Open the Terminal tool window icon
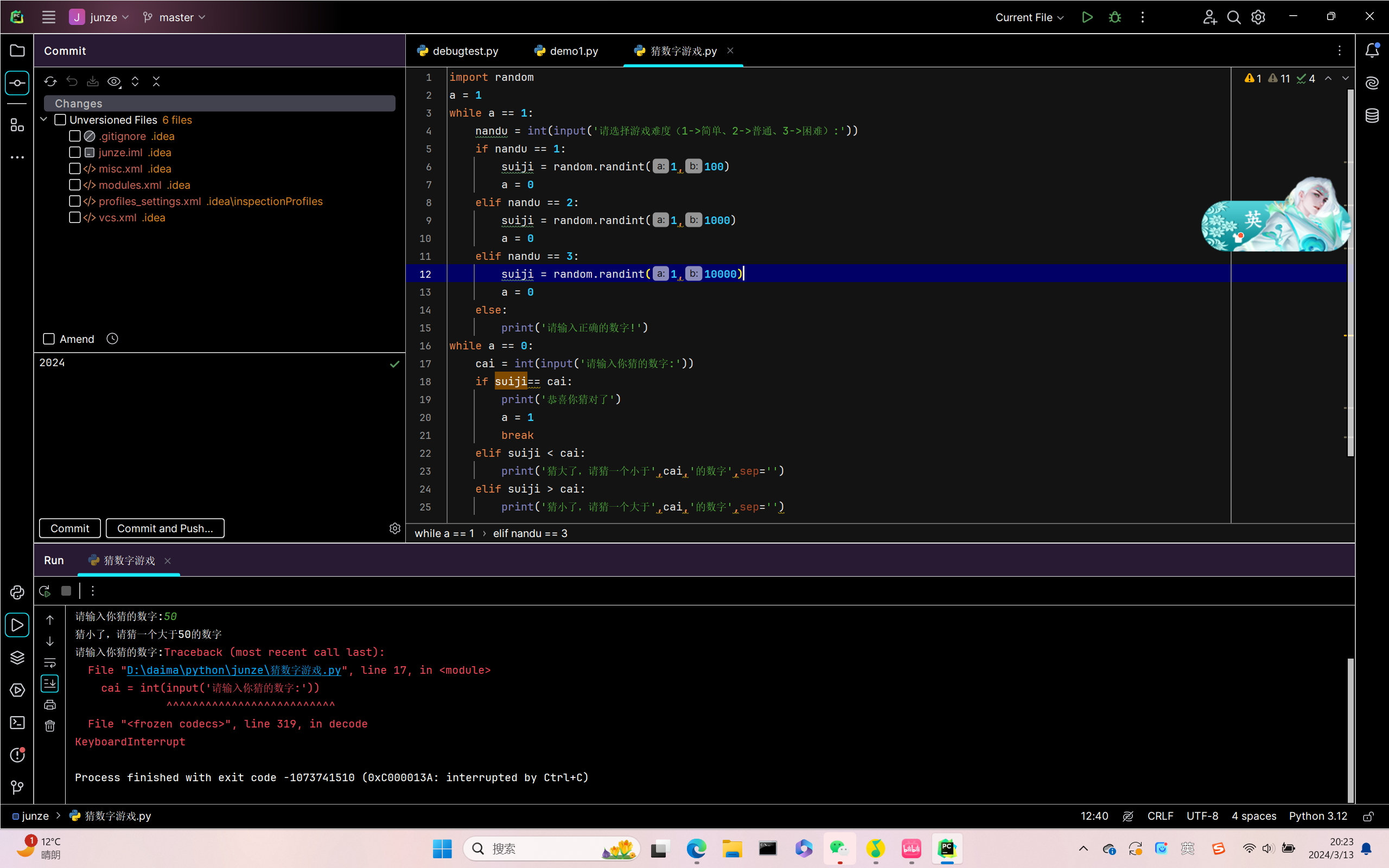This screenshot has width=1389, height=868. tap(17, 723)
